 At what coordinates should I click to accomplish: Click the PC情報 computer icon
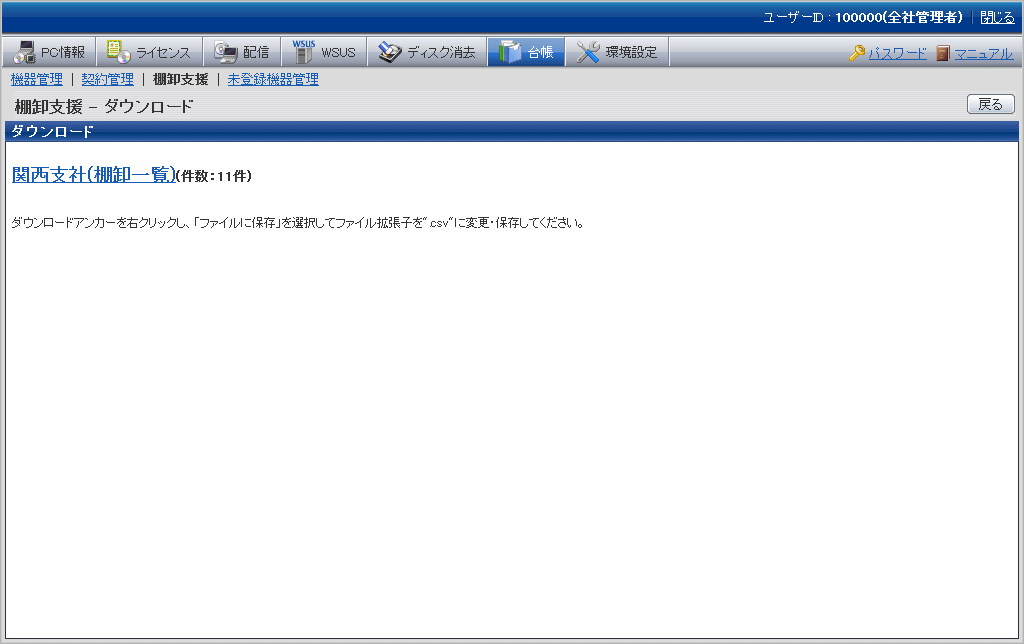tap(25, 53)
